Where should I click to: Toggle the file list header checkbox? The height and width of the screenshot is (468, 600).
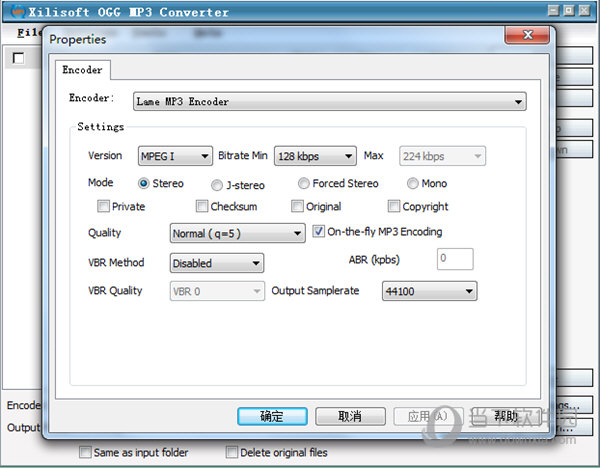pos(18,58)
